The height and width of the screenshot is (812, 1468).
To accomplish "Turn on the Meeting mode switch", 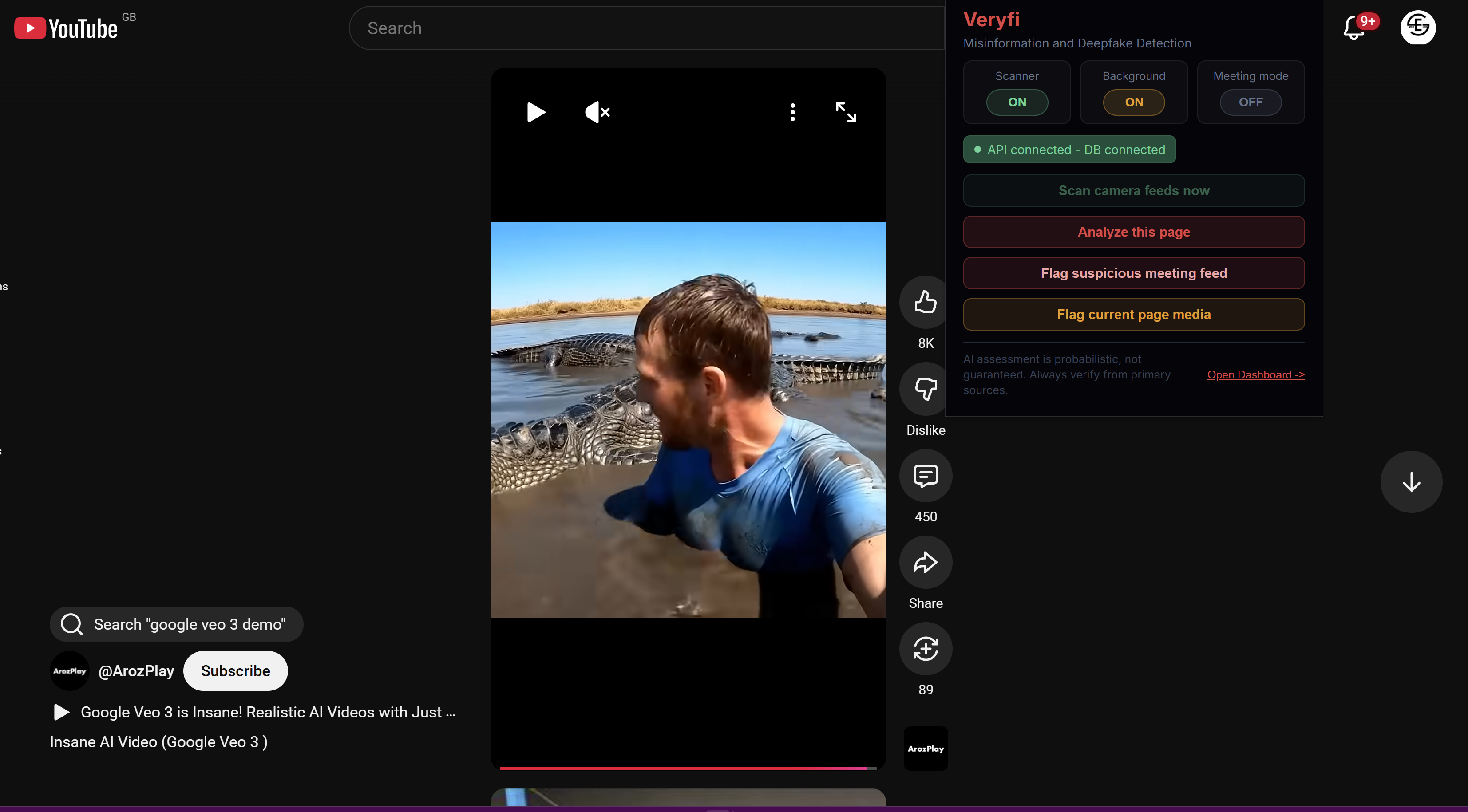I will (x=1250, y=102).
